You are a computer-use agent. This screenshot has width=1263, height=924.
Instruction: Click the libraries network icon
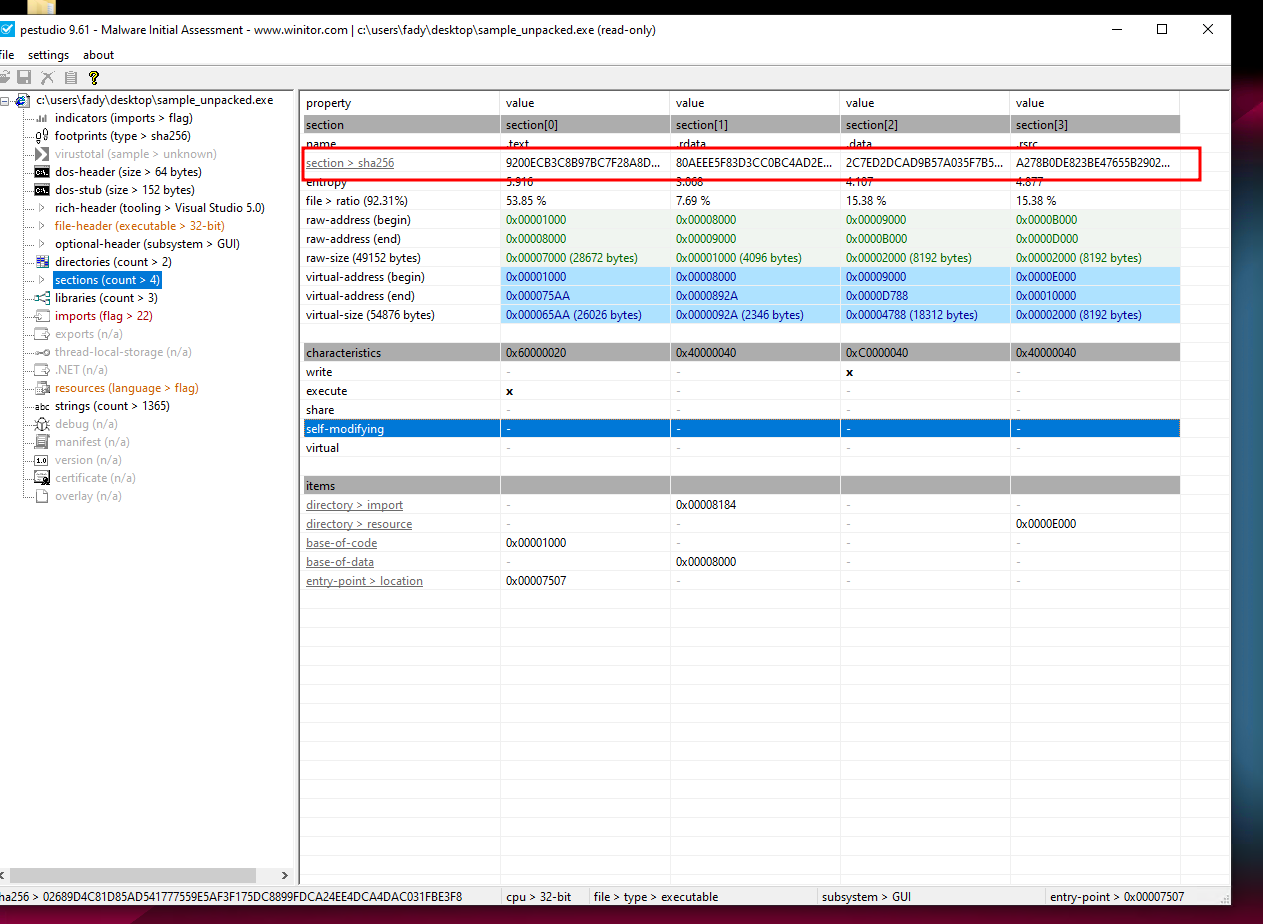point(42,298)
